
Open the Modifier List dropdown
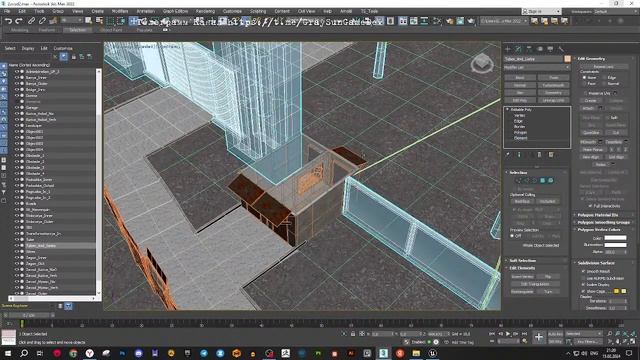point(537,67)
